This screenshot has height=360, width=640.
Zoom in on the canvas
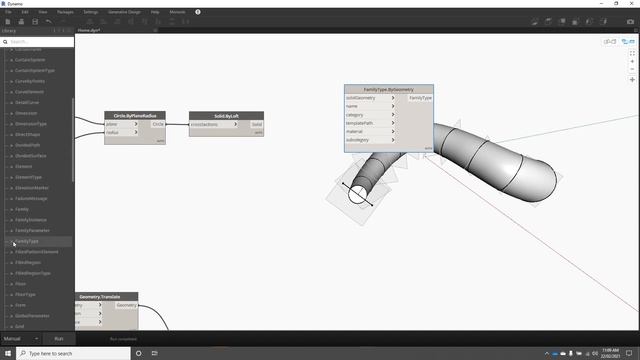click(632, 61)
